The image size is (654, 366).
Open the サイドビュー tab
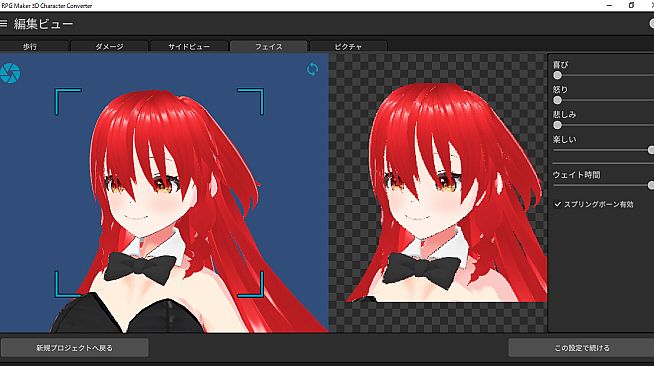pyautogui.click(x=189, y=46)
